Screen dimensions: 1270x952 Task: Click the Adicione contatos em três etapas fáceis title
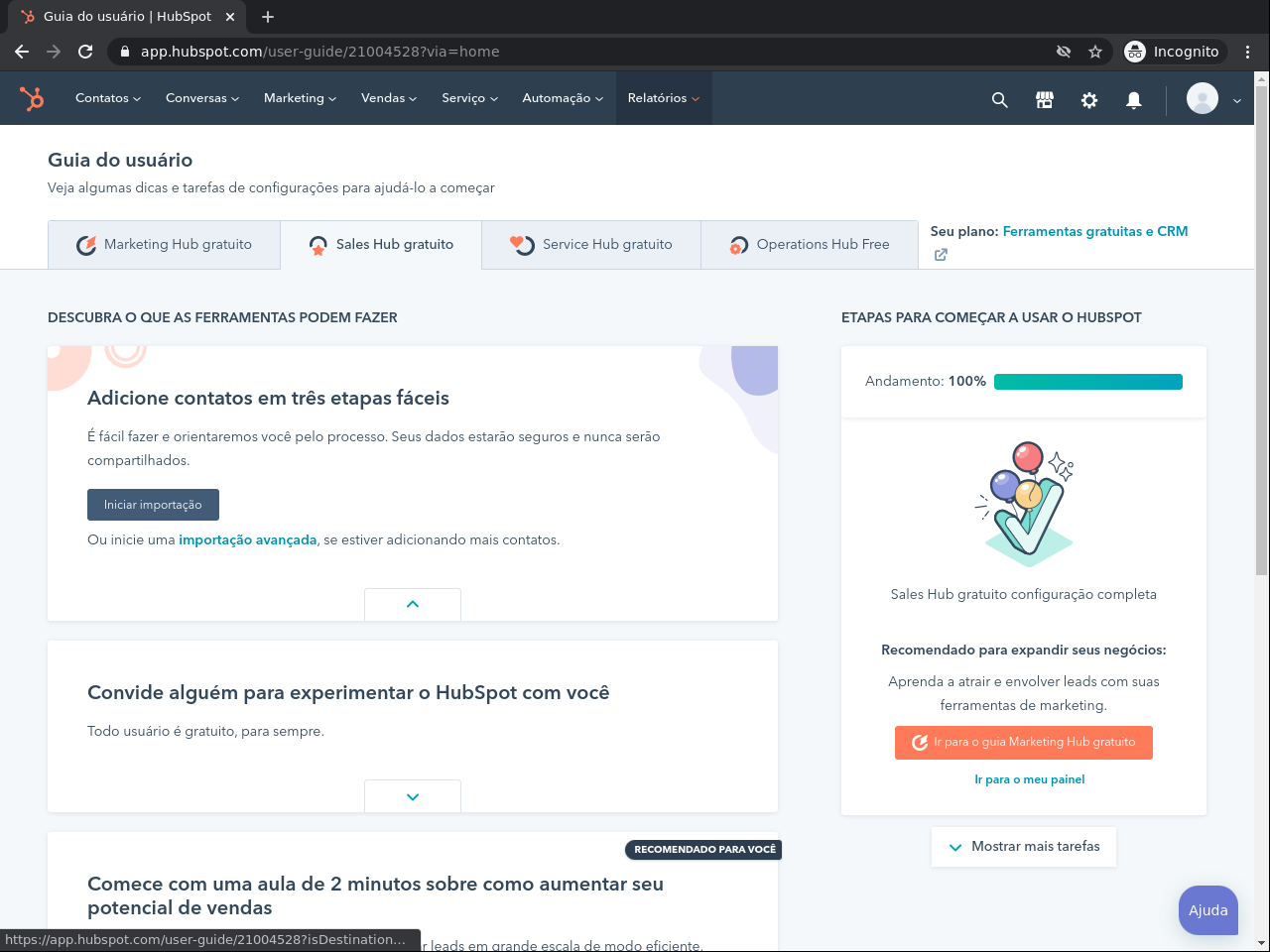[268, 399]
